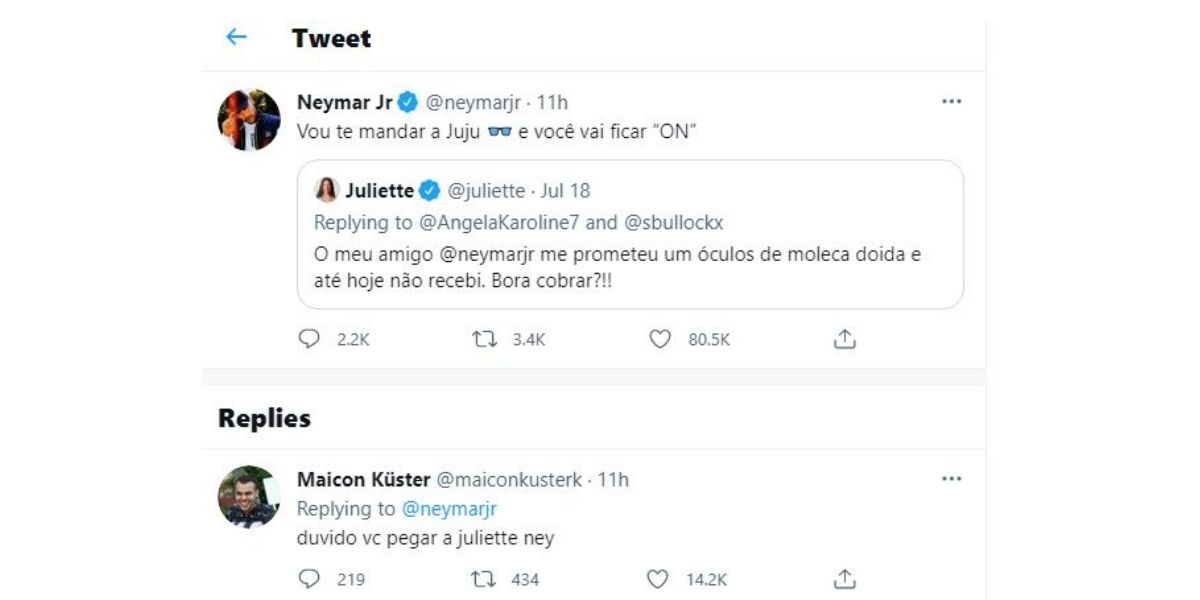This screenshot has width=1200, height=600.
Task: Like Neymar Jr's tweet
Action: [x=660, y=340]
